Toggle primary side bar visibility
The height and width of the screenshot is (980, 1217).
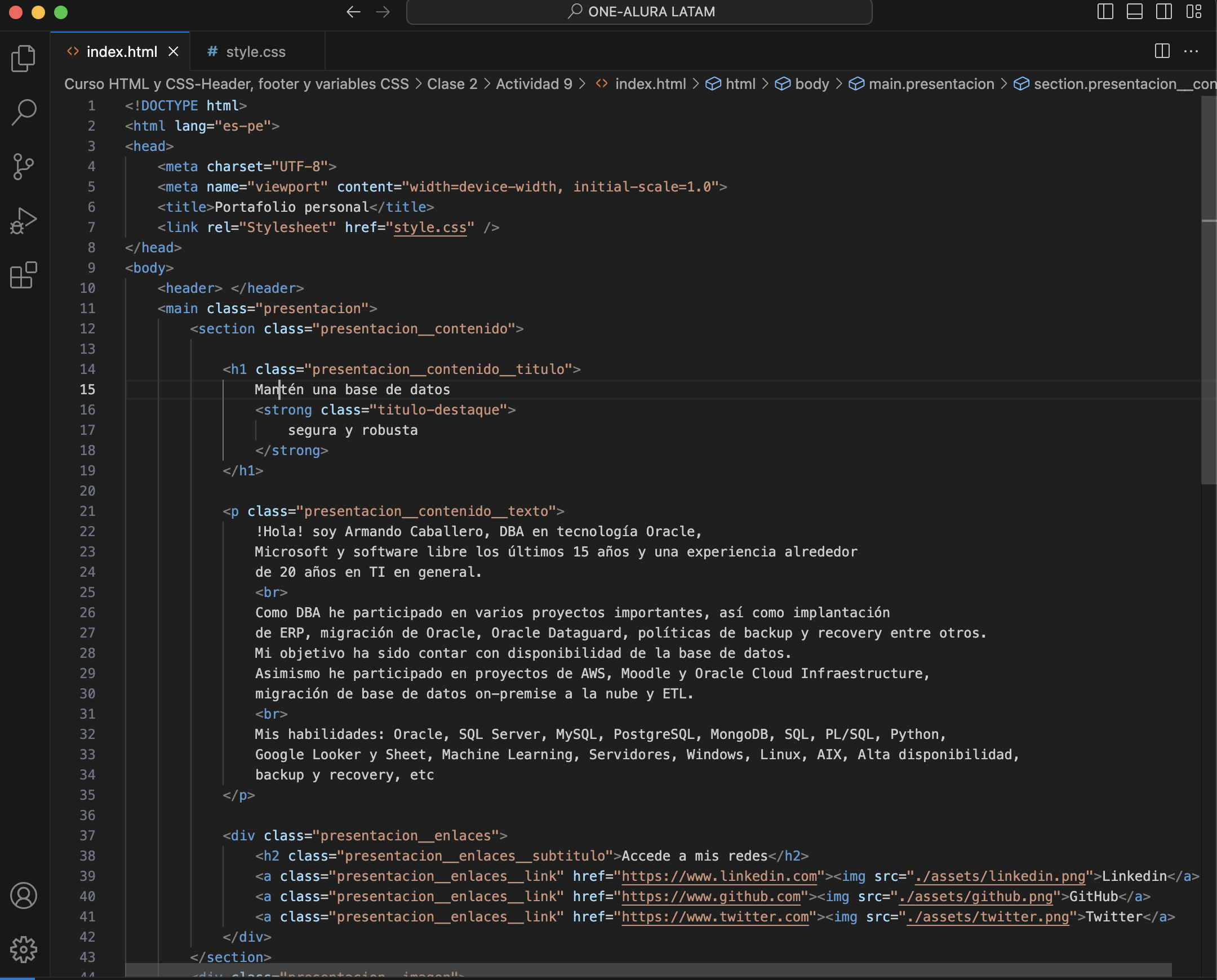tap(1105, 12)
